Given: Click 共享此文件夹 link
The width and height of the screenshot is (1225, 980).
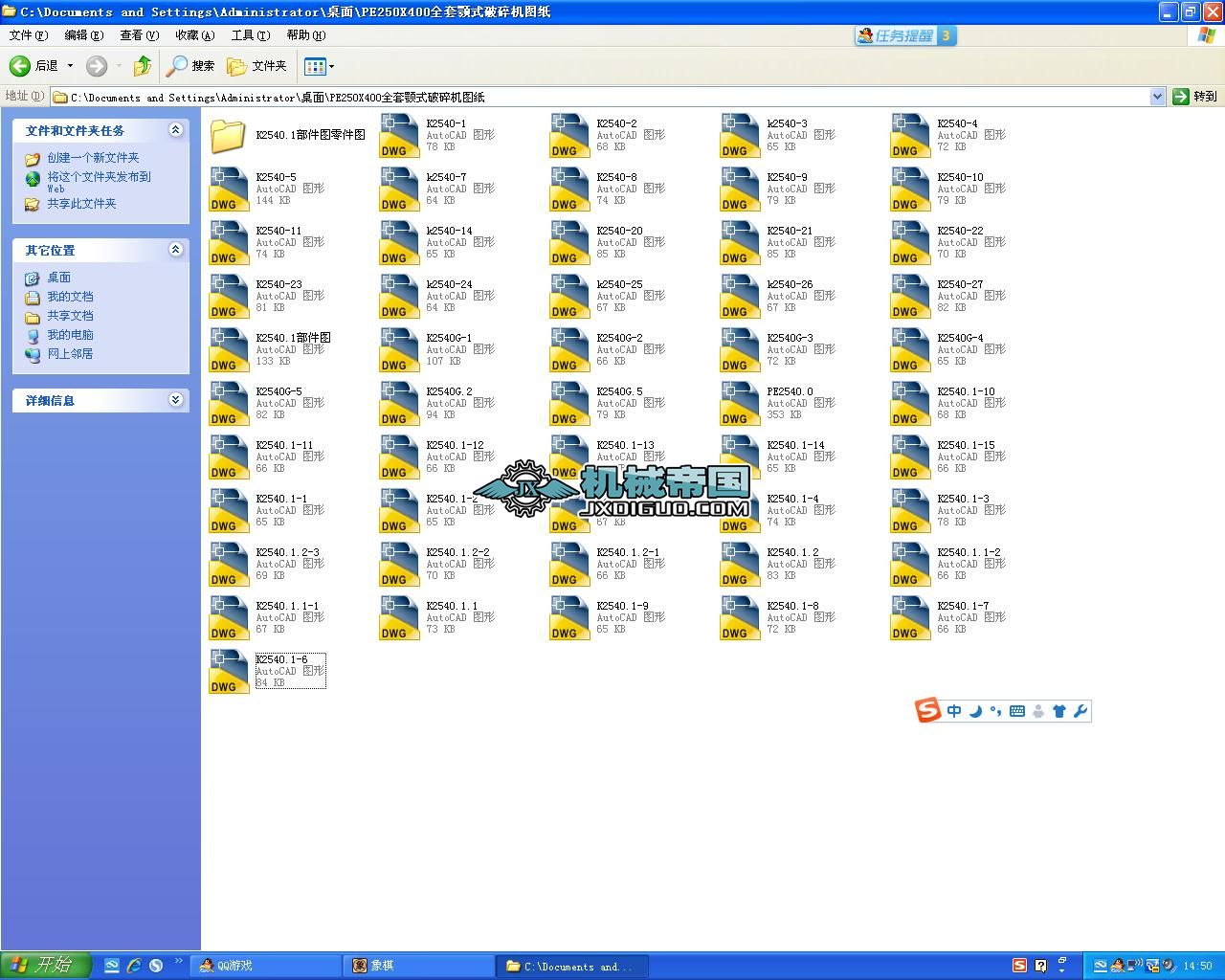Looking at the screenshot, I should 81,204.
